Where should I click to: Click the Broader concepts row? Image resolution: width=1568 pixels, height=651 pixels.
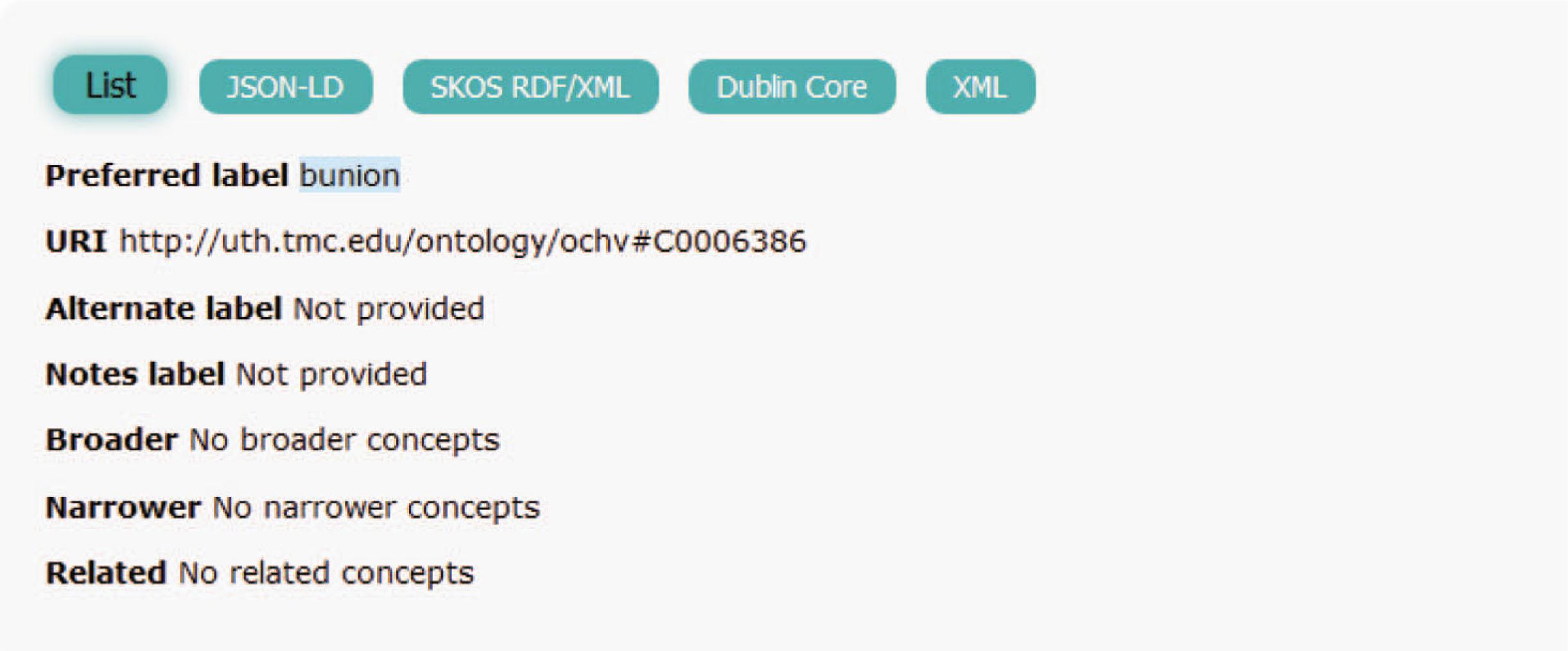tap(110, 440)
